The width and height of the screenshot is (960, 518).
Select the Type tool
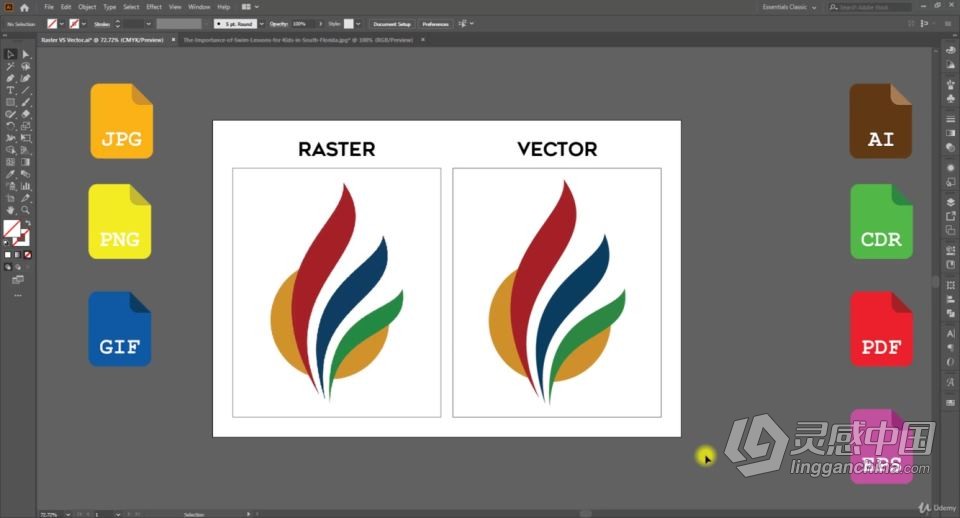point(10,90)
